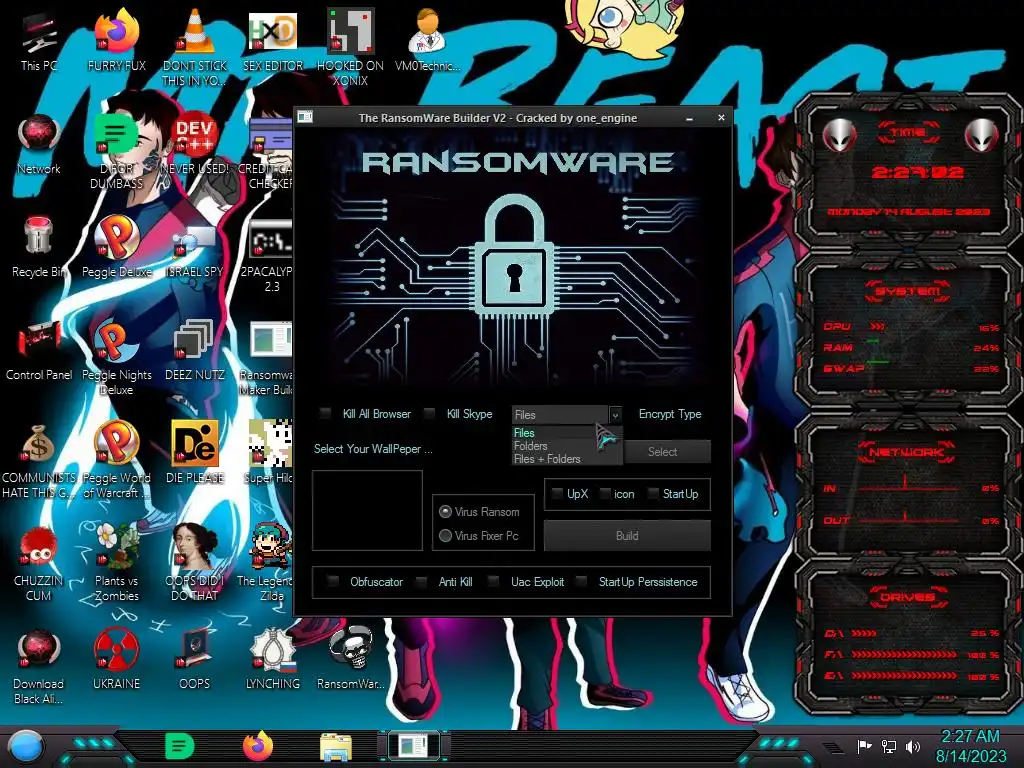Toggle the Obfuscator checkbox

(332, 581)
